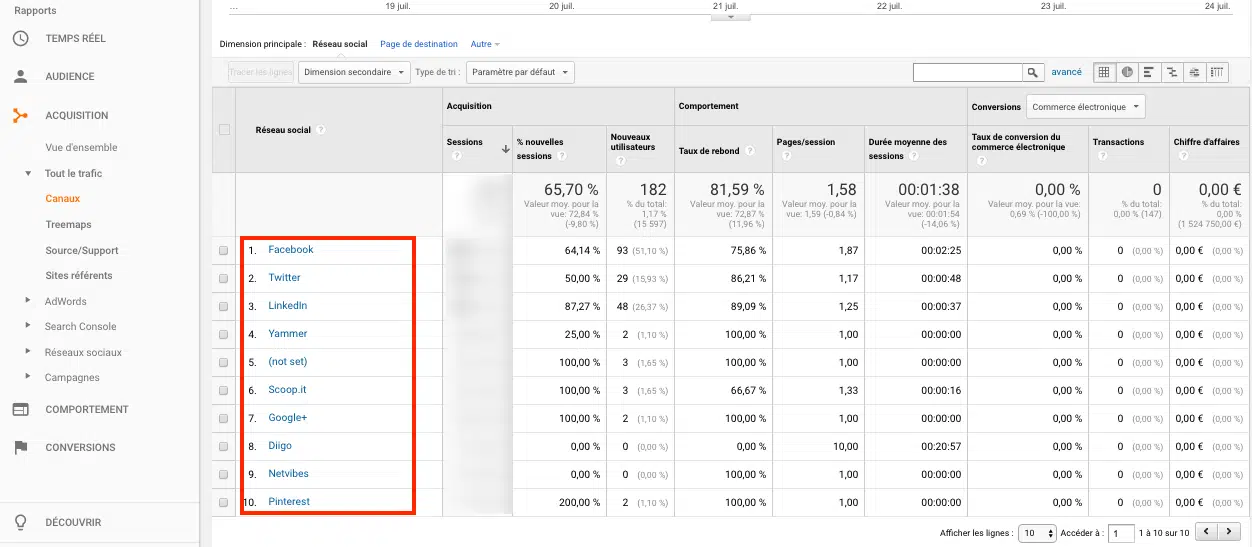Open Source/Support in the sidebar menu
1252x547 pixels.
(82, 250)
